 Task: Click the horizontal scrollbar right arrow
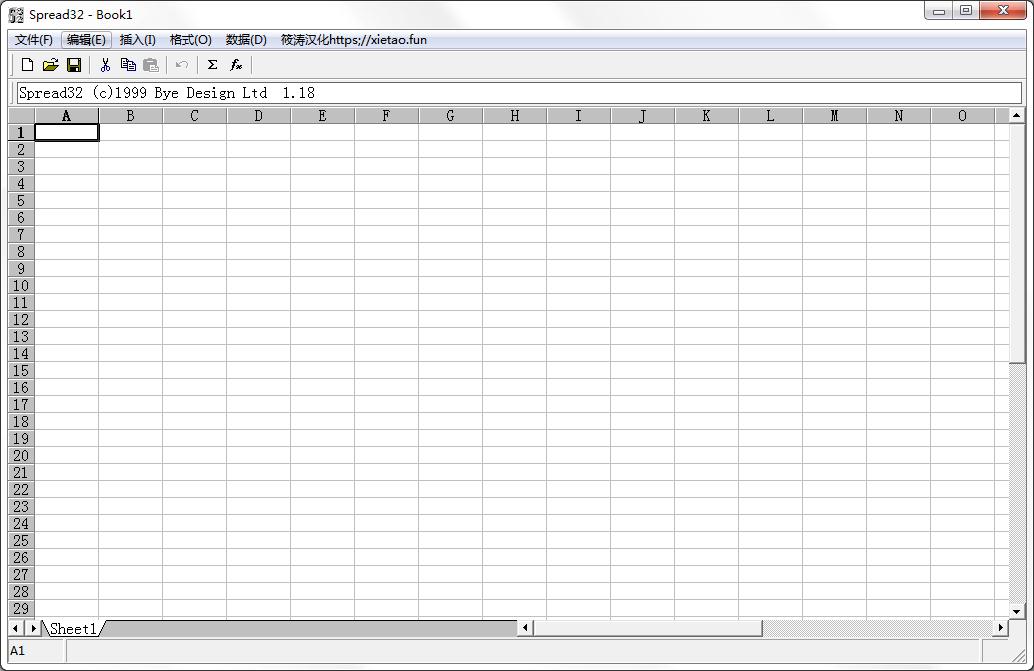(x=1000, y=627)
